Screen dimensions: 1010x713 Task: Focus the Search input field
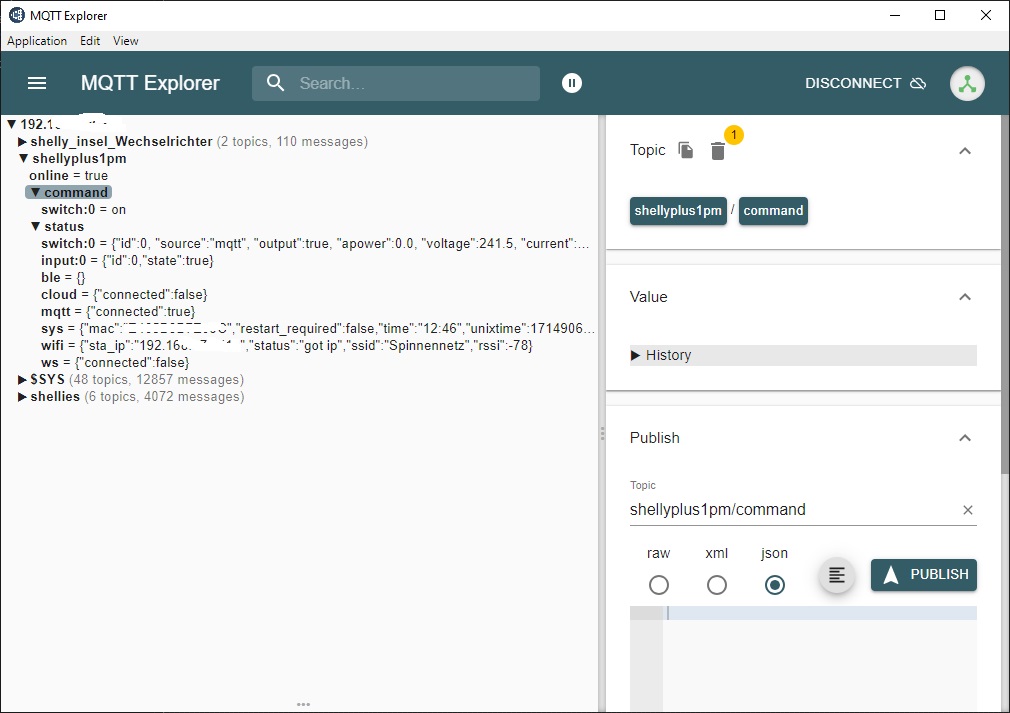pos(410,83)
